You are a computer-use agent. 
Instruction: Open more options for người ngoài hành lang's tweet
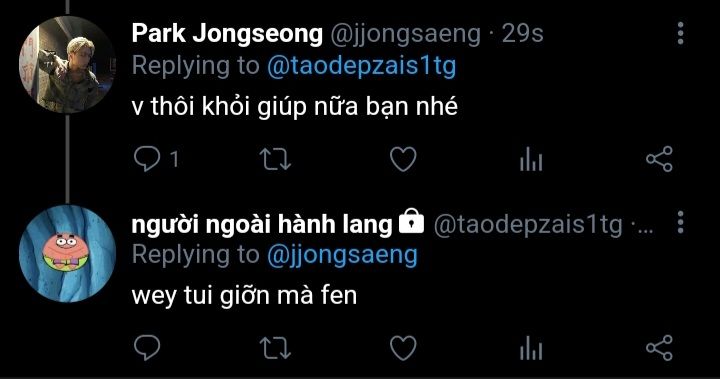pyautogui.click(x=681, y=222)
